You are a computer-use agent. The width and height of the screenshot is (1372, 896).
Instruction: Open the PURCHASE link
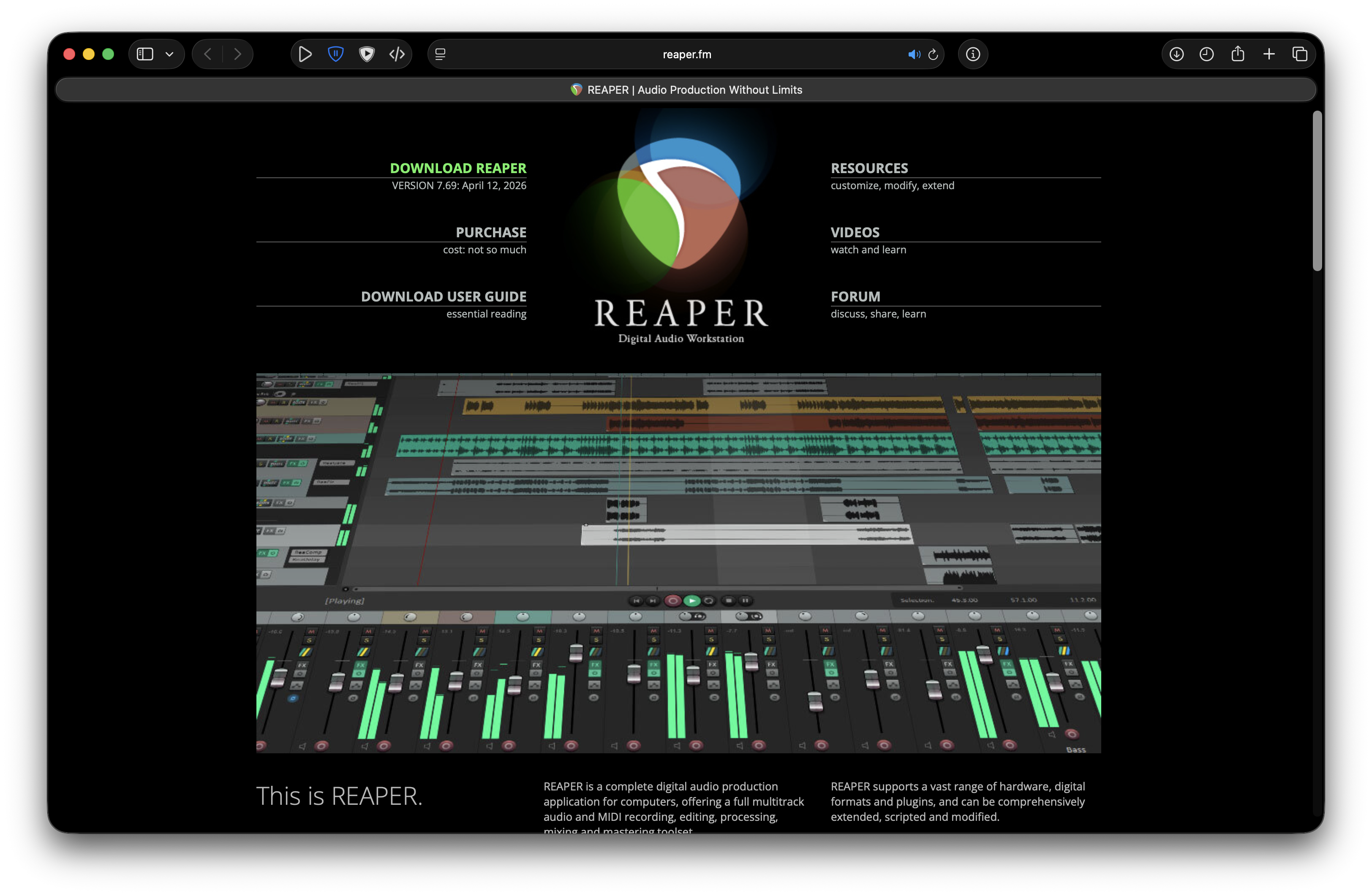coord(491,232)
